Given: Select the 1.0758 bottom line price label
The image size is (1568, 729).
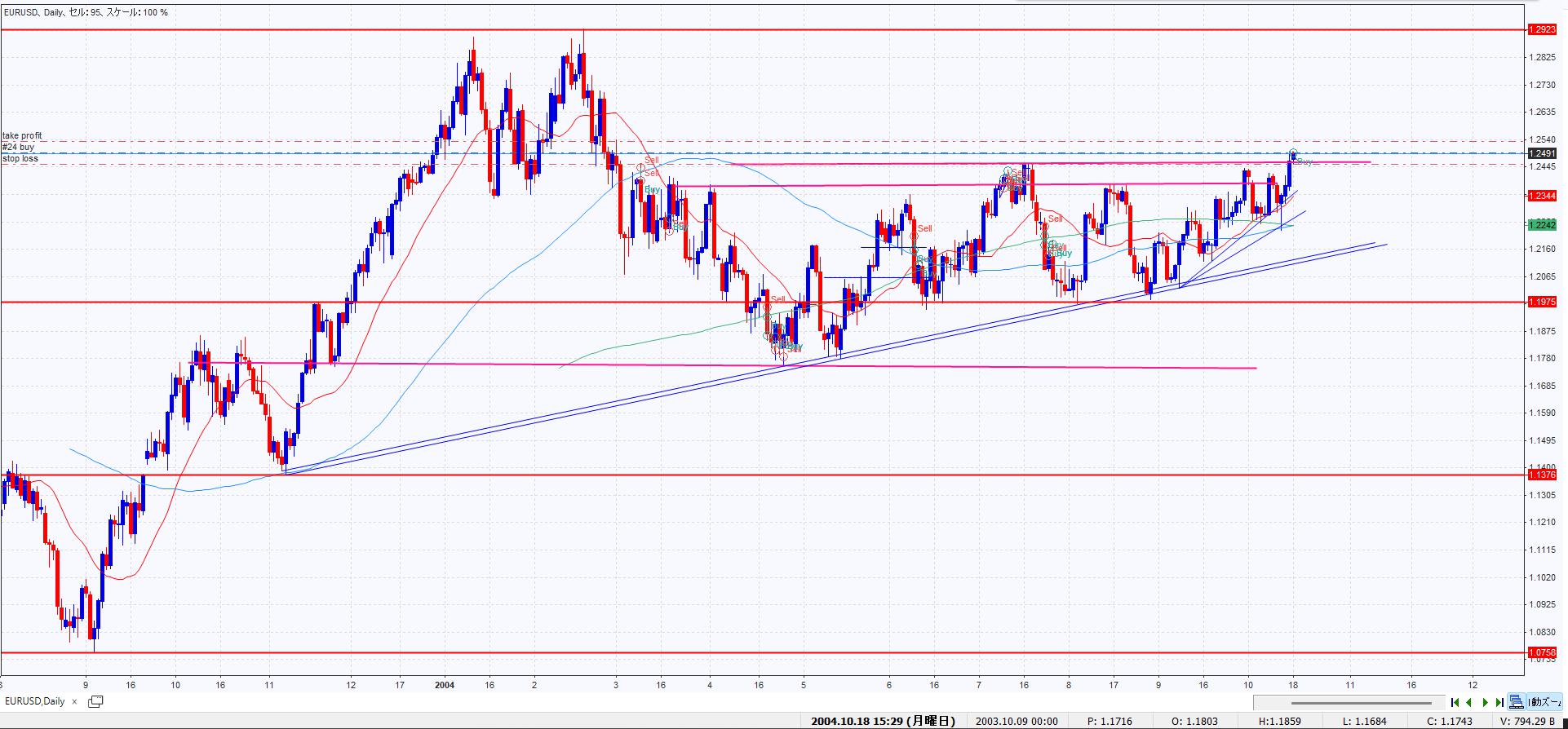Looking at the screenshot, I should click(1541, 652).
